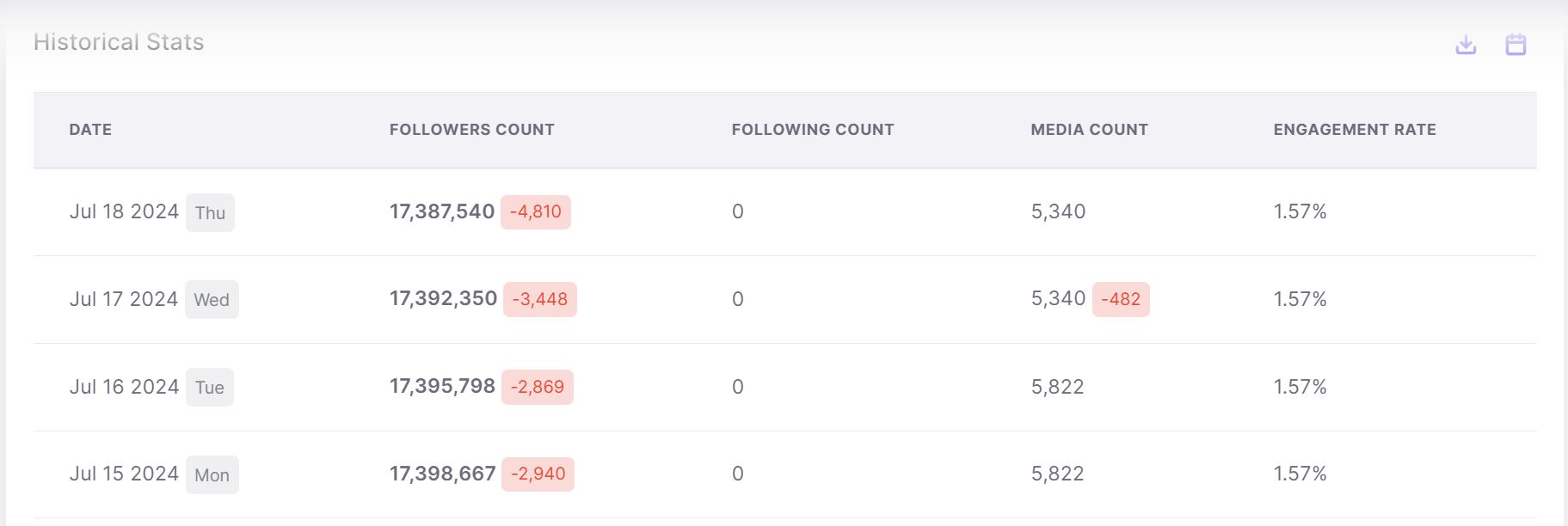Screen dimensions: 1568x526
Task: Click the -3,448 followers change badge
Action: pos(539,300)
